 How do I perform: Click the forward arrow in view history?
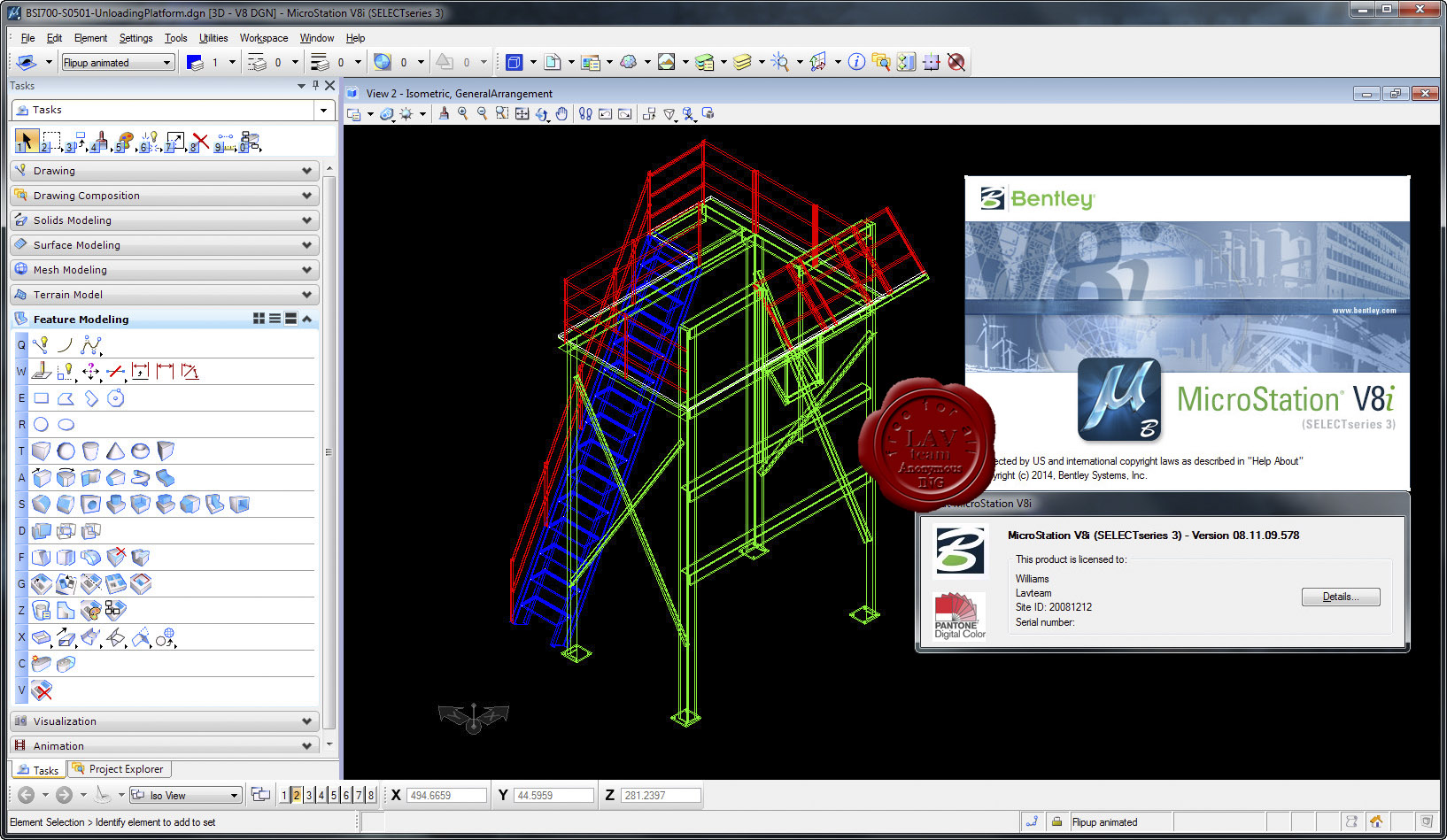click(64, 795)
